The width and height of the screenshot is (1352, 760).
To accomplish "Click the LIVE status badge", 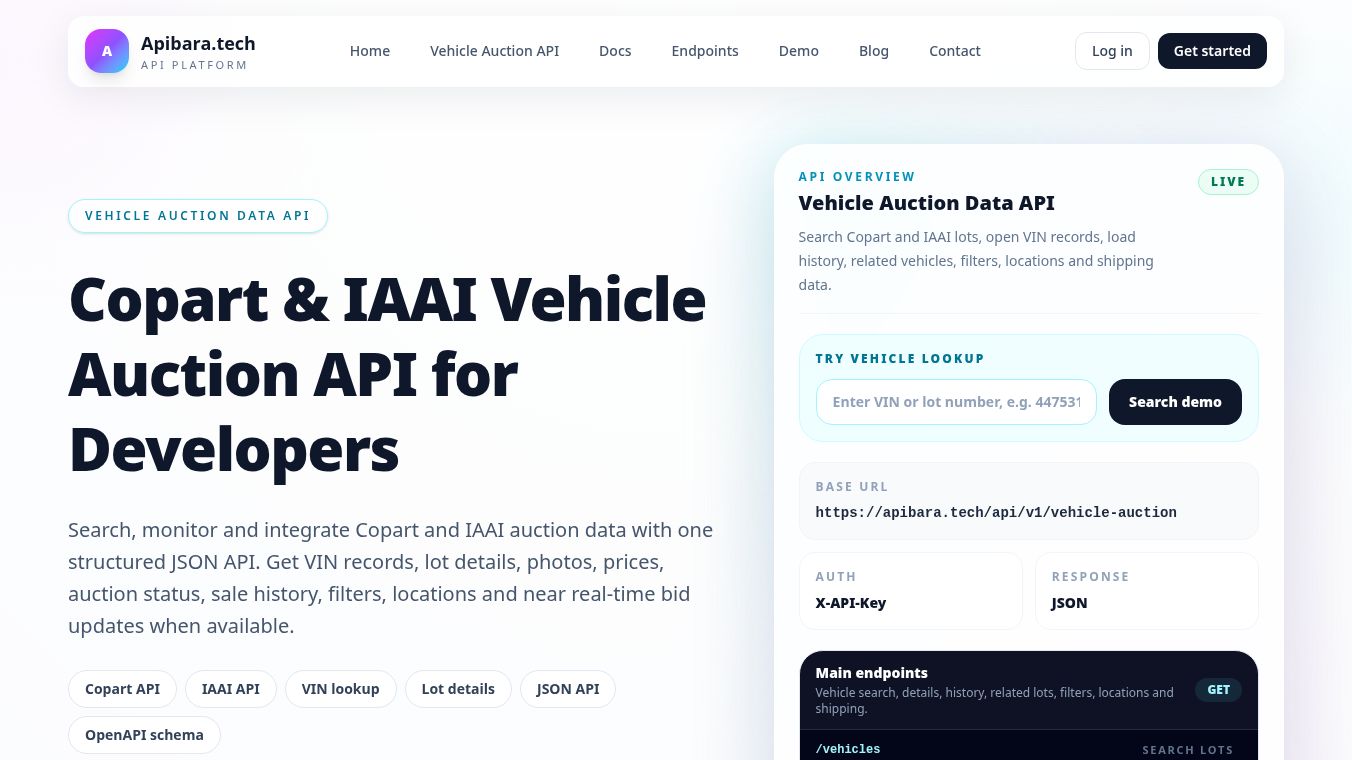I will (x=1228, y=182).
